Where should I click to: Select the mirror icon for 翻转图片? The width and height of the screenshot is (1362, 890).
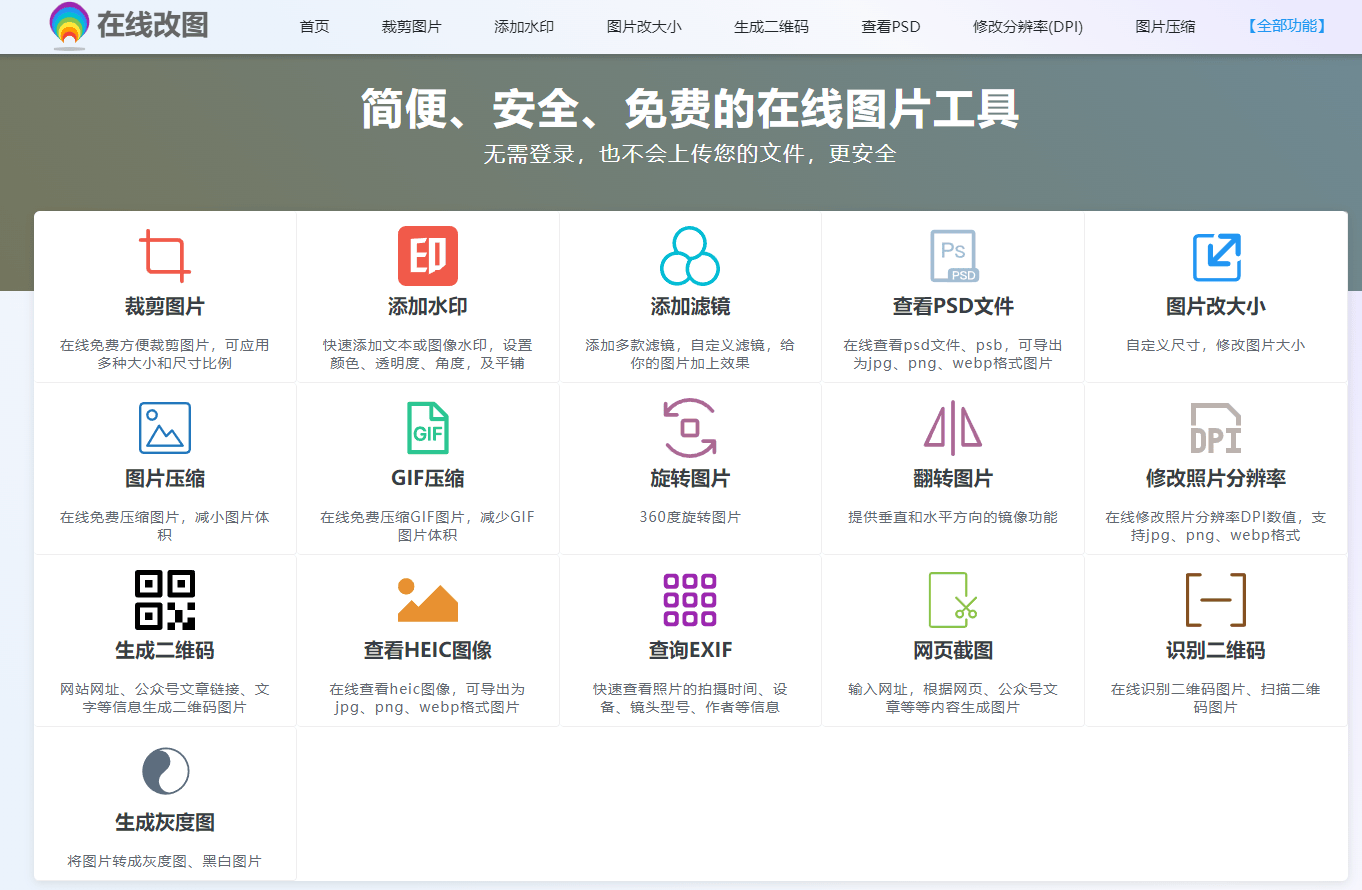click(x=953, y=428)
